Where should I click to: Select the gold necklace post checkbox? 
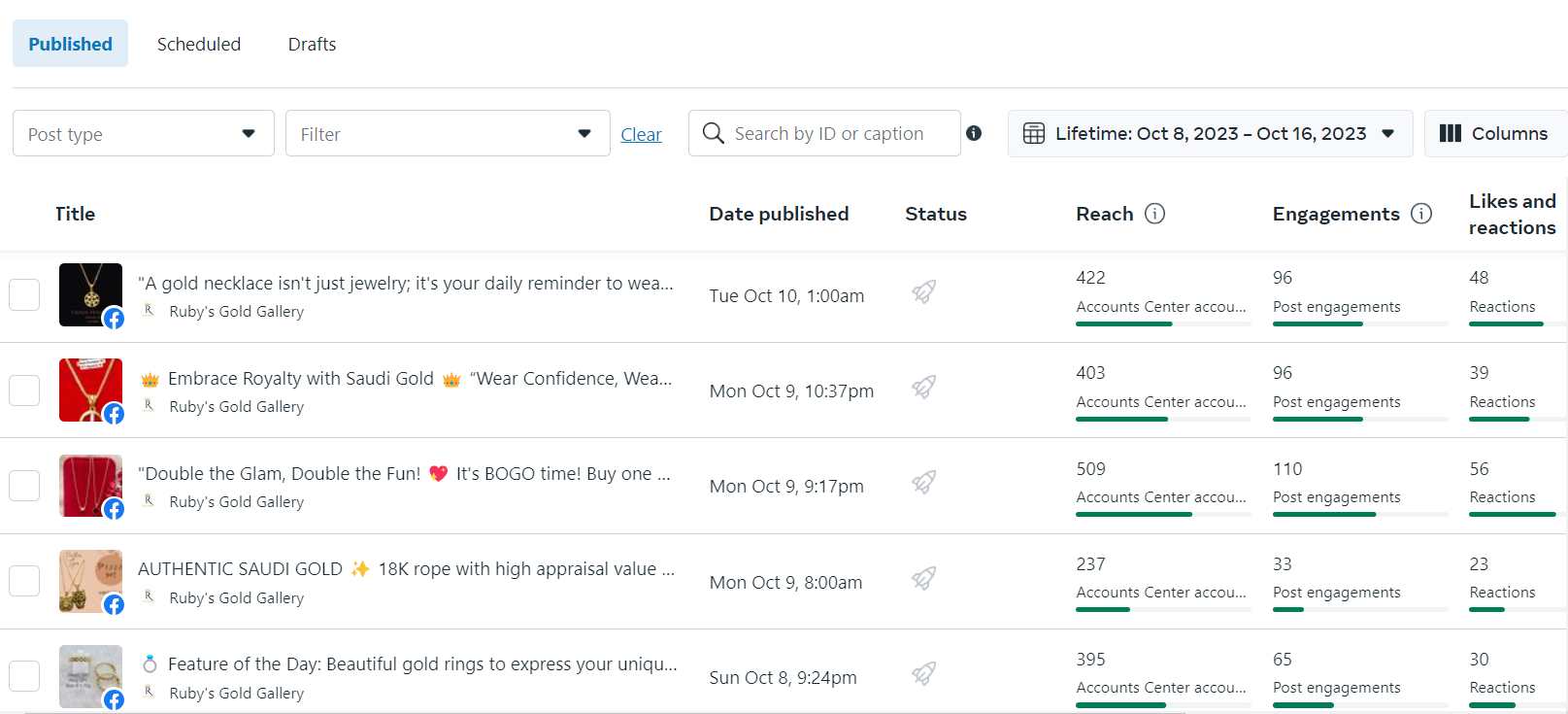24,294
